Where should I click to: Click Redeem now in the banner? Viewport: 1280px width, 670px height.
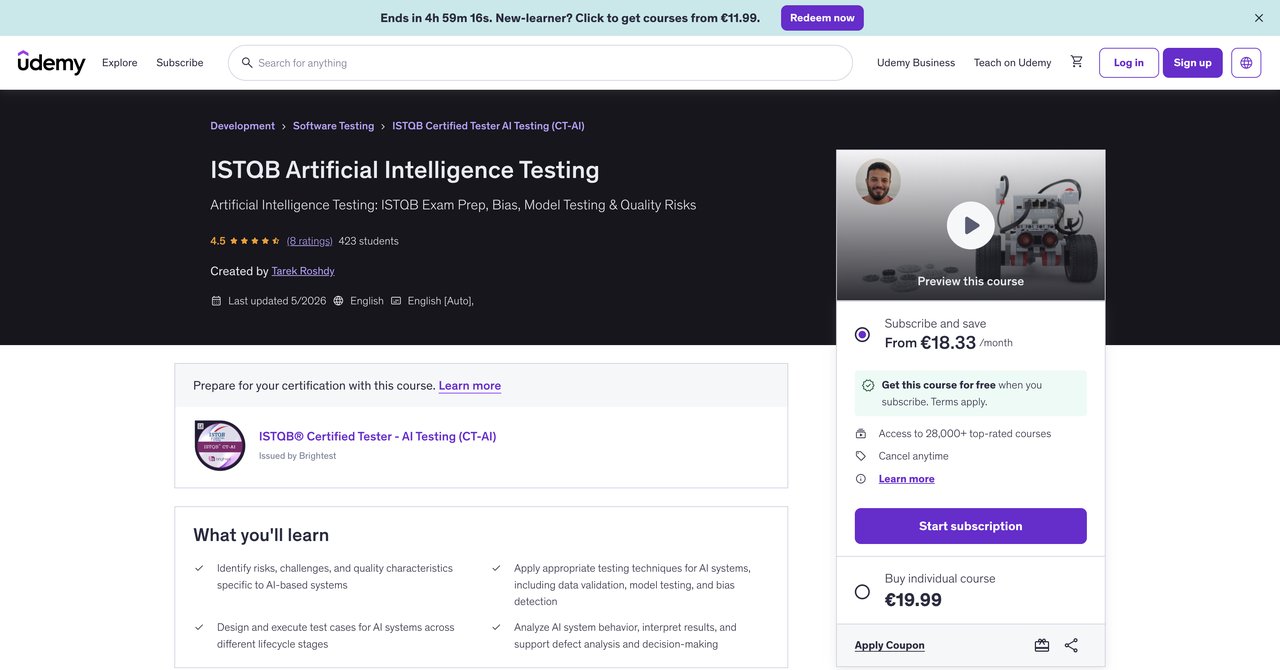[x=822, y=18]
